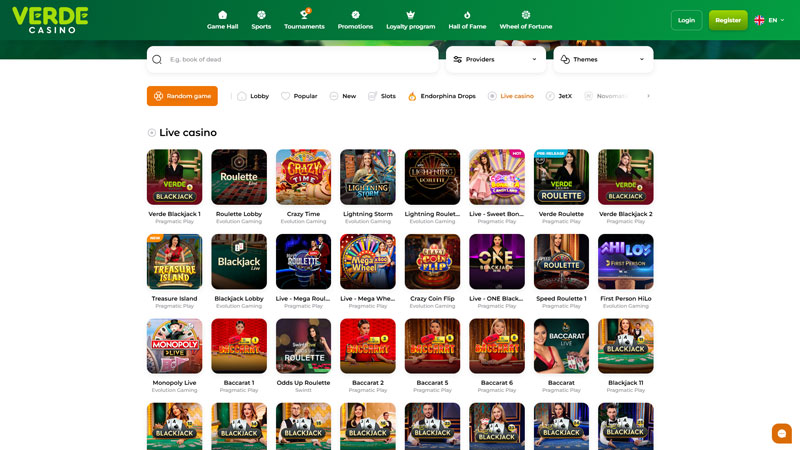Open Lightning Storm game thumbnail
Image resolution: width=800 pixels, height=450 pixels.
[x=368, y=177]
